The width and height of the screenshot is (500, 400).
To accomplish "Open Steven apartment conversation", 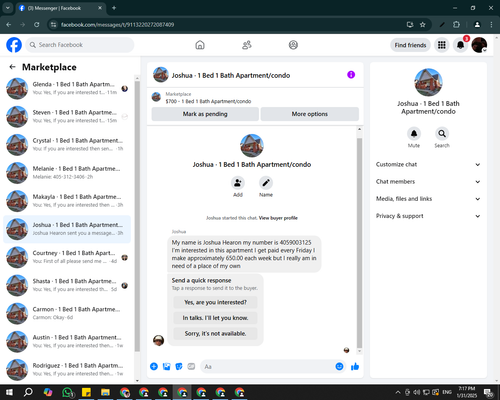I will [x=67, y=116].
